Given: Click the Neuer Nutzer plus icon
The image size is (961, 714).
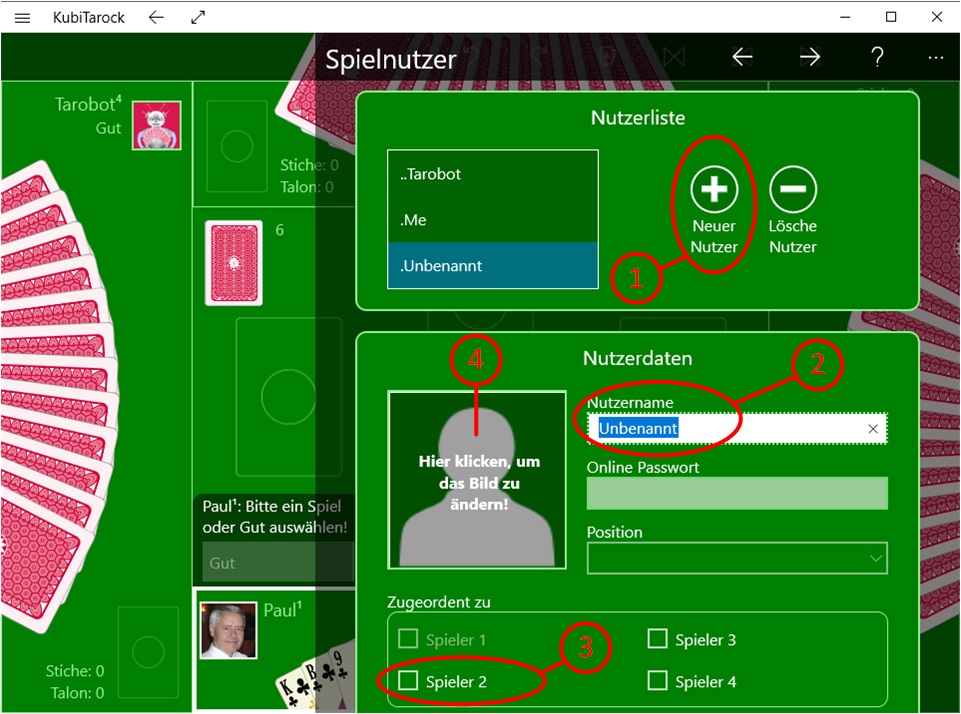Looking at the screenshot, I should [714, 188].
